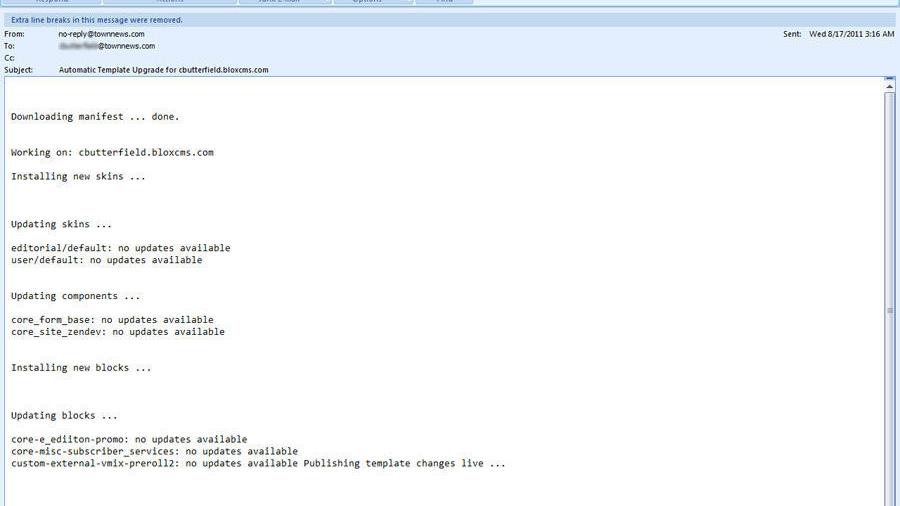Click the 'Extra line breaks' info bar
Image resolution: width=900 pixels, height=506 pixels.
point(97,20)
